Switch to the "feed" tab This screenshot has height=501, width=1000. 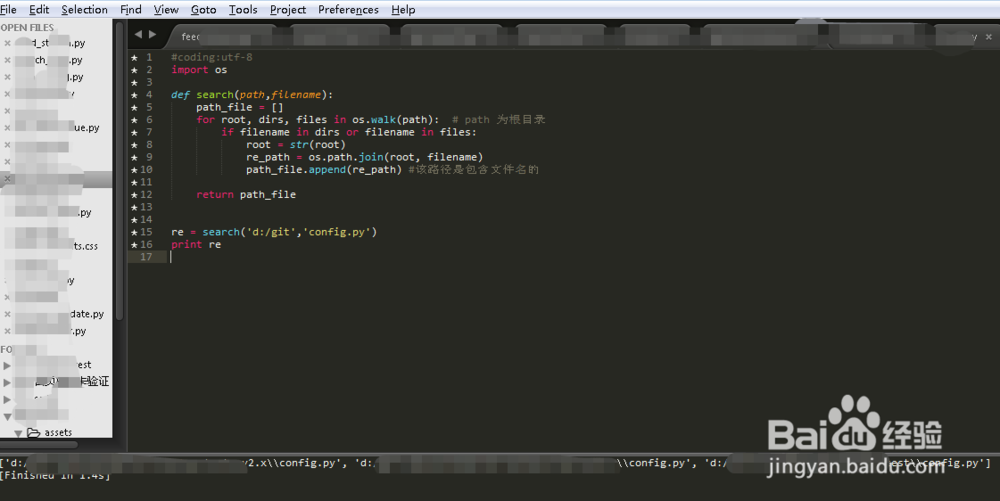[223, 37]
